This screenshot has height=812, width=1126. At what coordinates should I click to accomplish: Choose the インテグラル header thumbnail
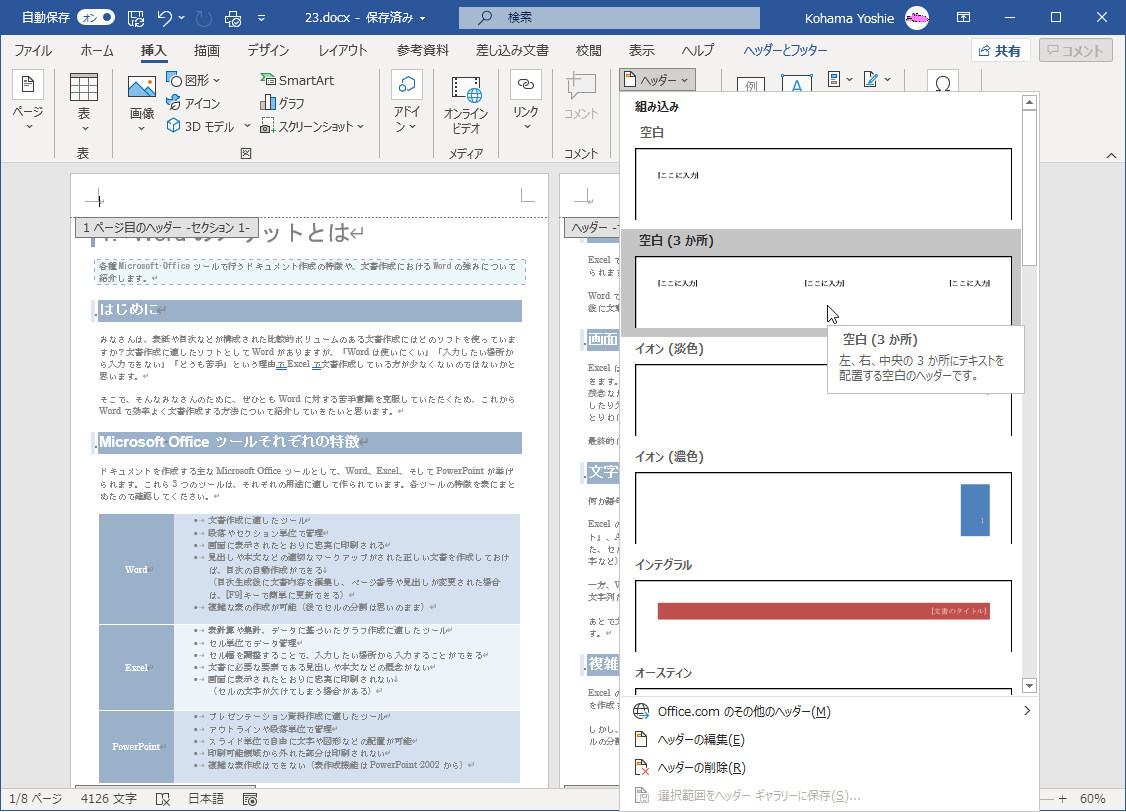click(x=823, y=616)
